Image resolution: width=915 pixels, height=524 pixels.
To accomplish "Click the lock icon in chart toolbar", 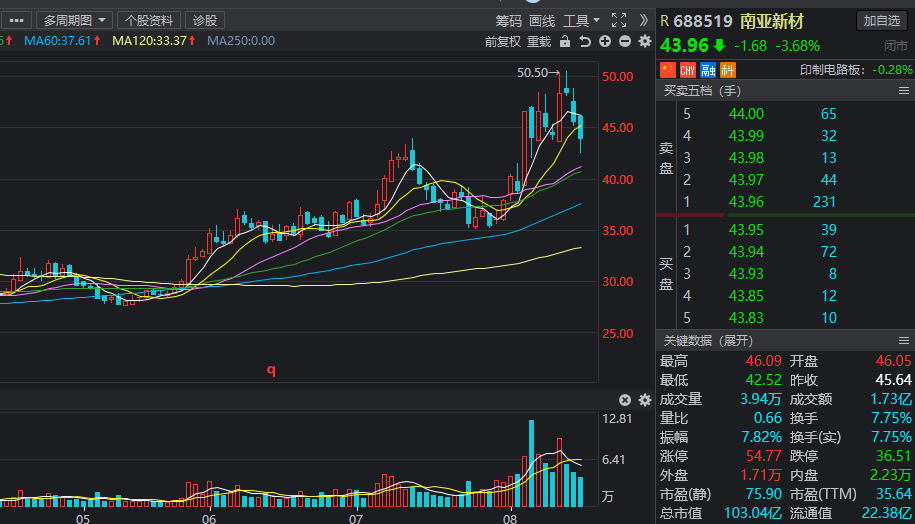I will click(x=565, y=42).
